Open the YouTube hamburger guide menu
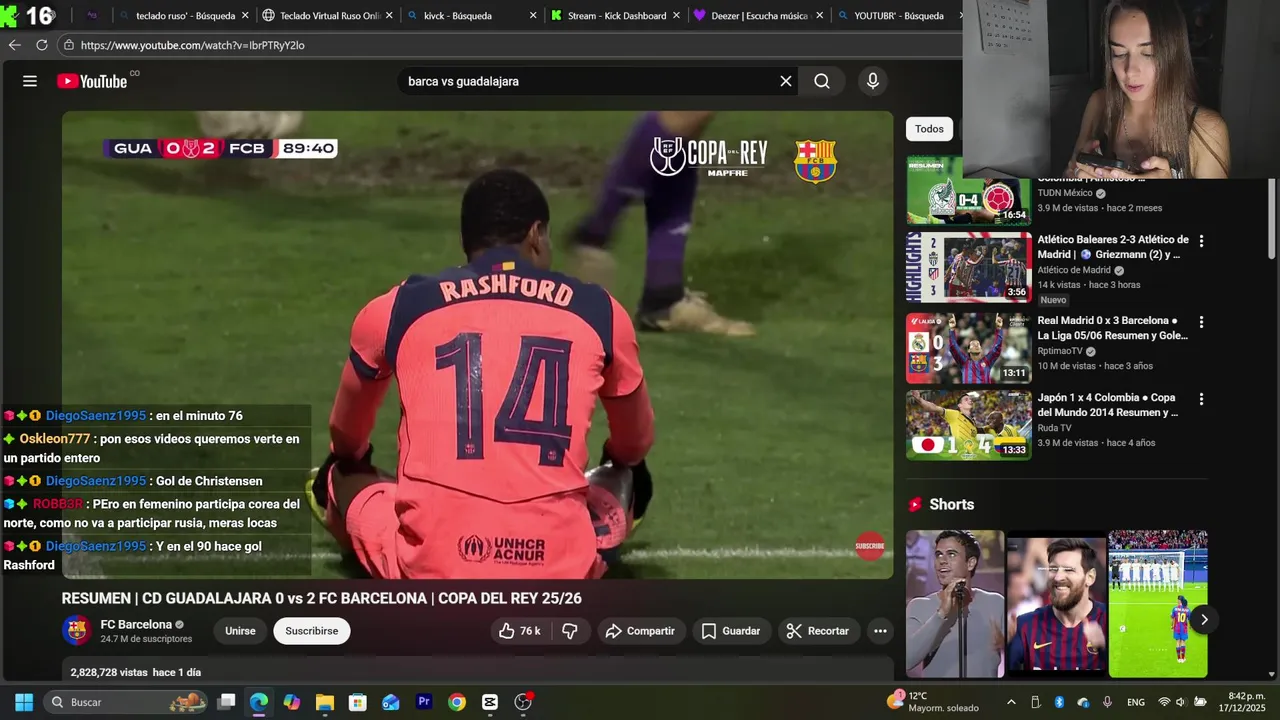Viewport: 1280px width, 720px height. tap(30, 81)
